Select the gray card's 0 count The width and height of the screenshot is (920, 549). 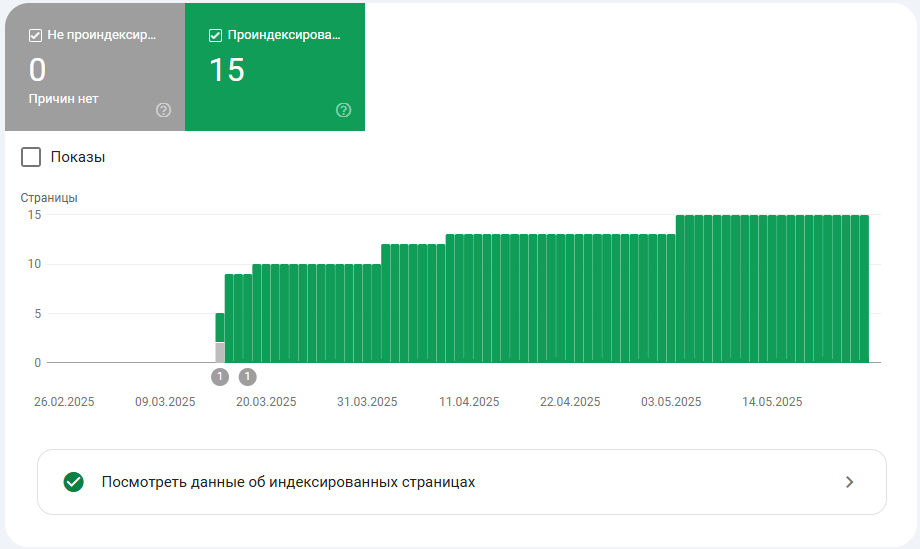point(37,70)
